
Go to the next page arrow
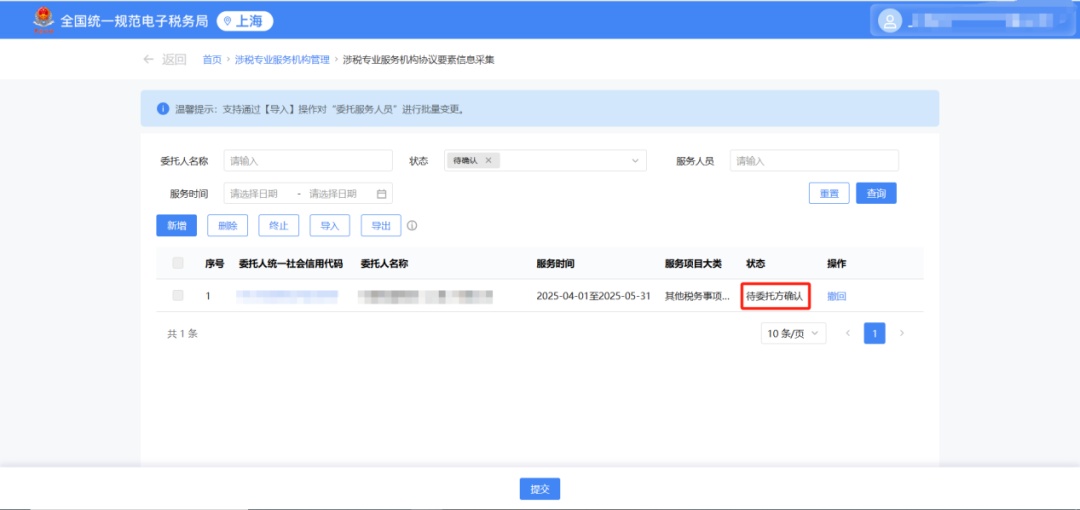pyautogui.click(x=902, y=333)
